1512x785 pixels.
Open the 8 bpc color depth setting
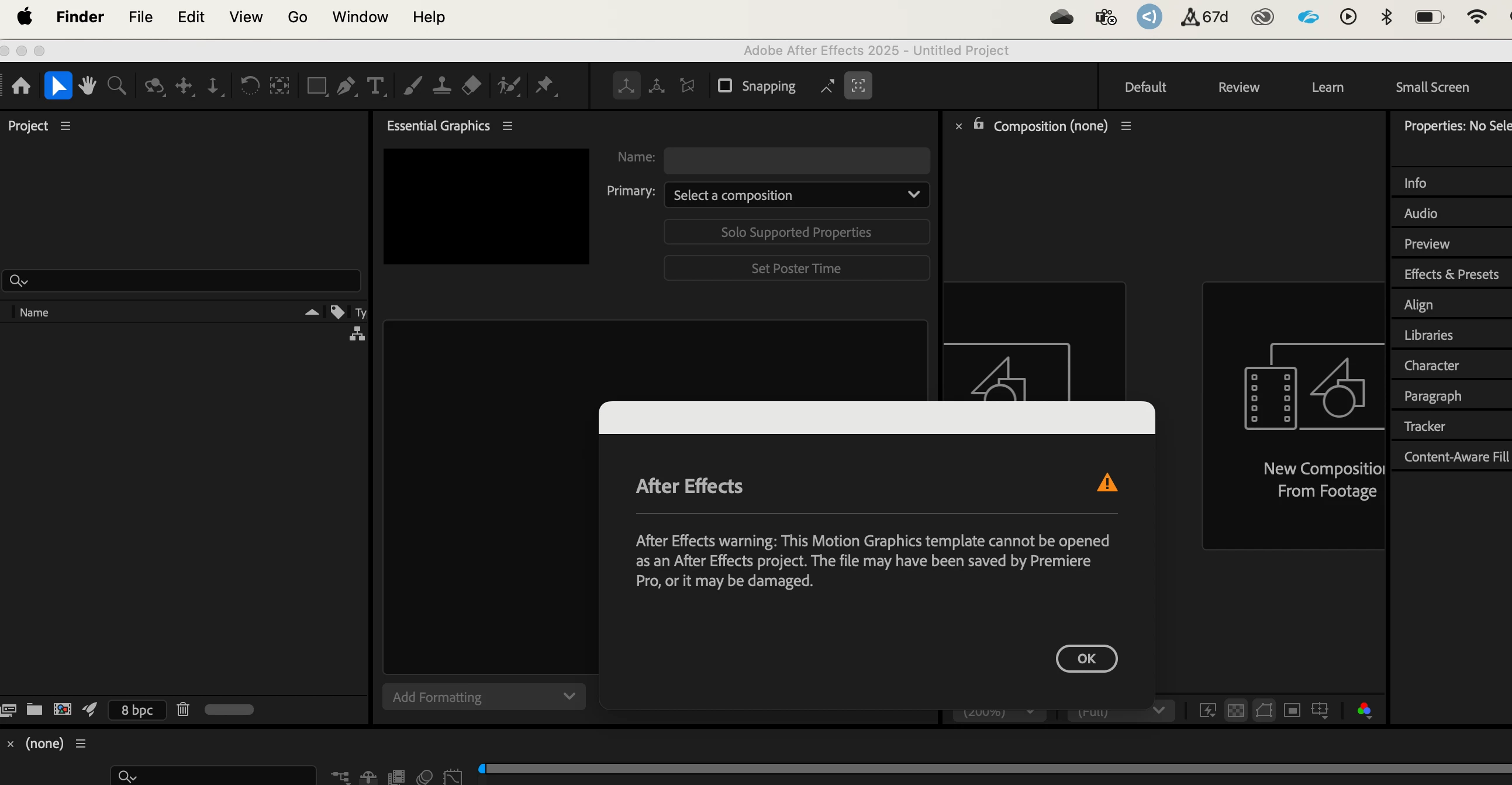pyautogui.click(x=137, y=710)
